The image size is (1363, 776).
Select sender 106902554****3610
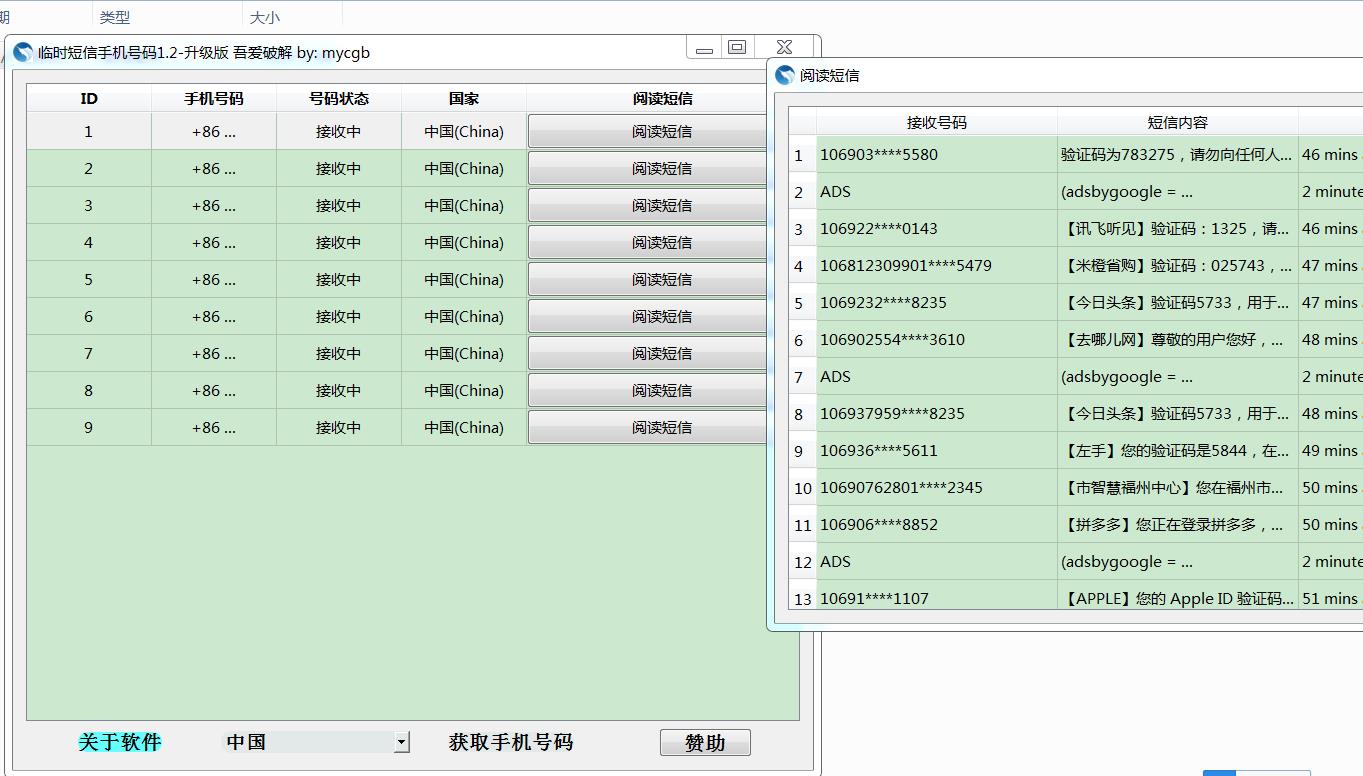pos(937,340)
